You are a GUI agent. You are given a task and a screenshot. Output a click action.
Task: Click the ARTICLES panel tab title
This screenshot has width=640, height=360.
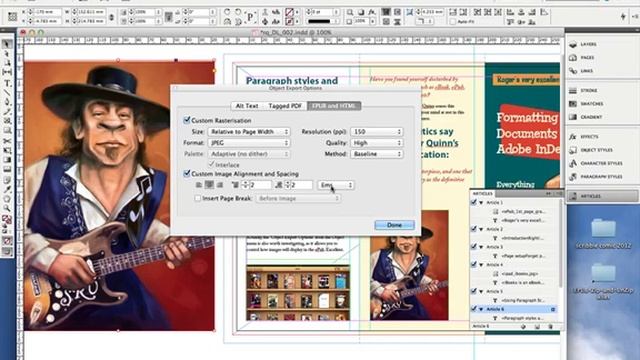482,193
